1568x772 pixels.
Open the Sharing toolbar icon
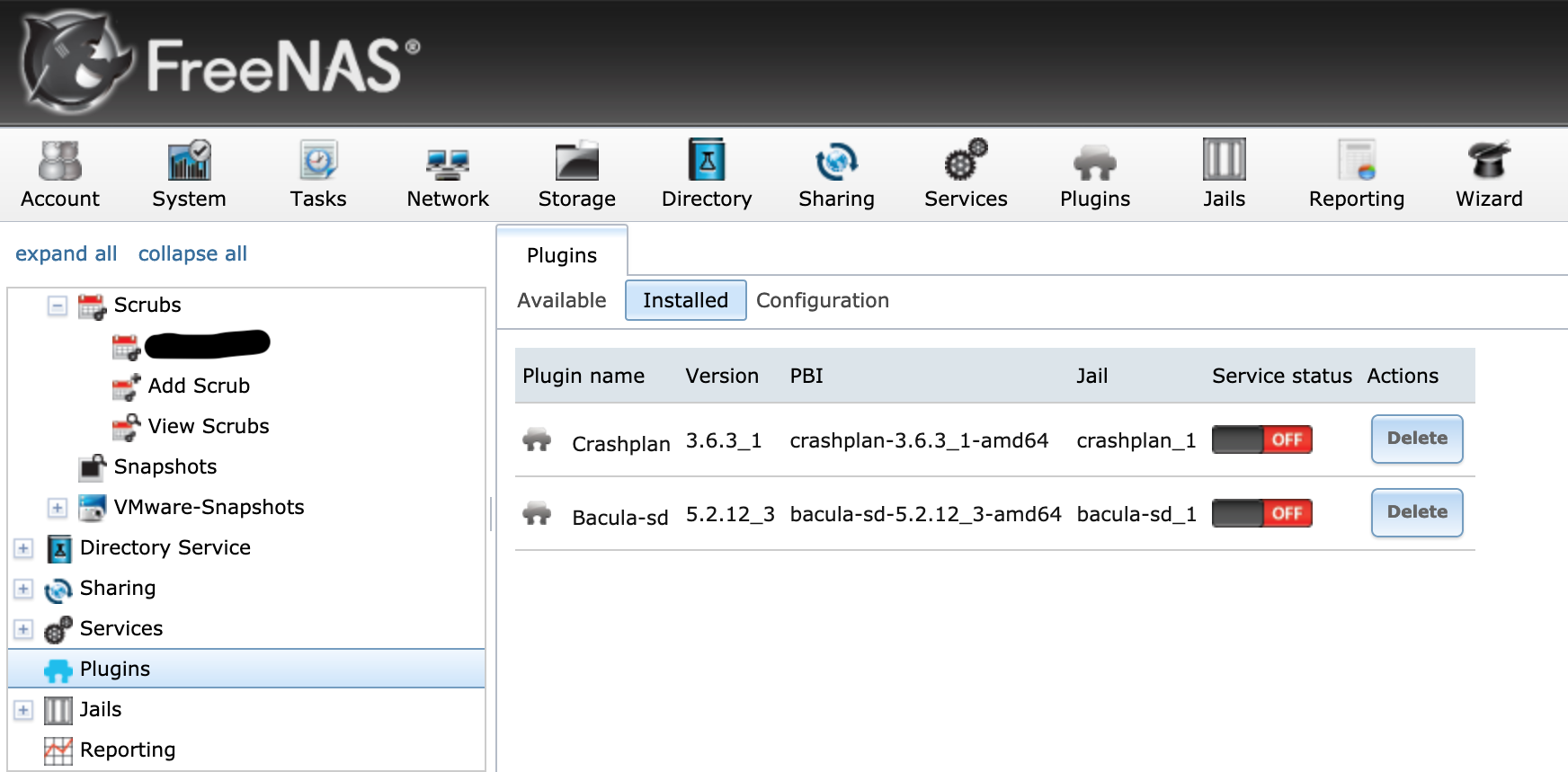836,162
